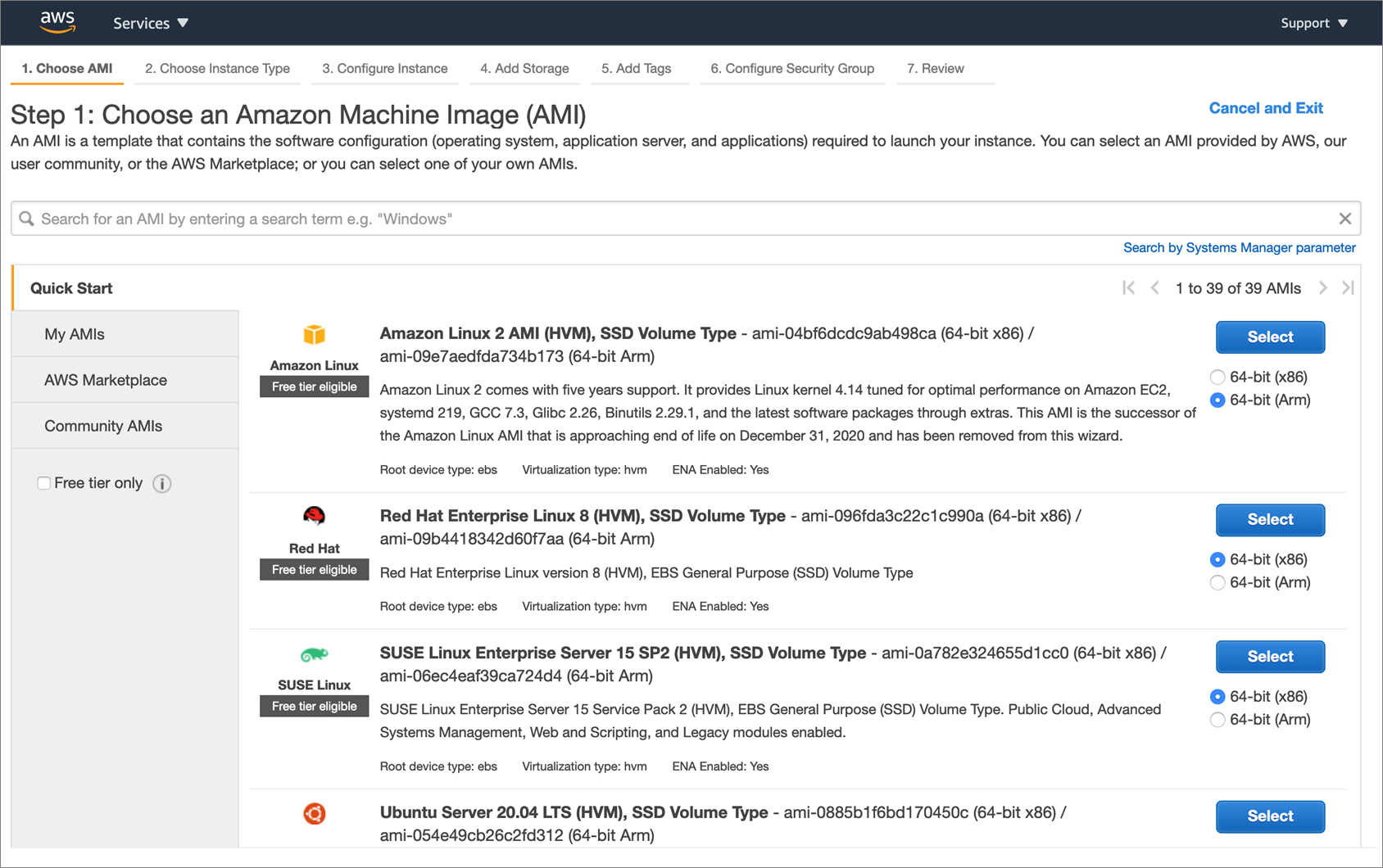The width and height of the screenshot is (1383, 868).
Task: Click Cancel and Exit
Action: [x=1265, y=107]
